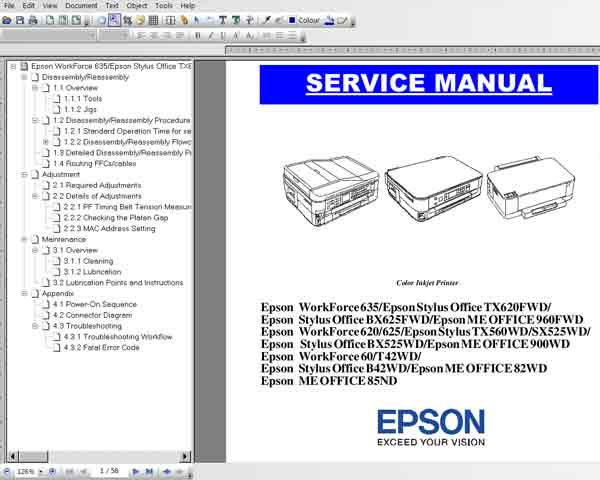Click the bookmarks scrollbar left arrow

(x=13, y=456)
